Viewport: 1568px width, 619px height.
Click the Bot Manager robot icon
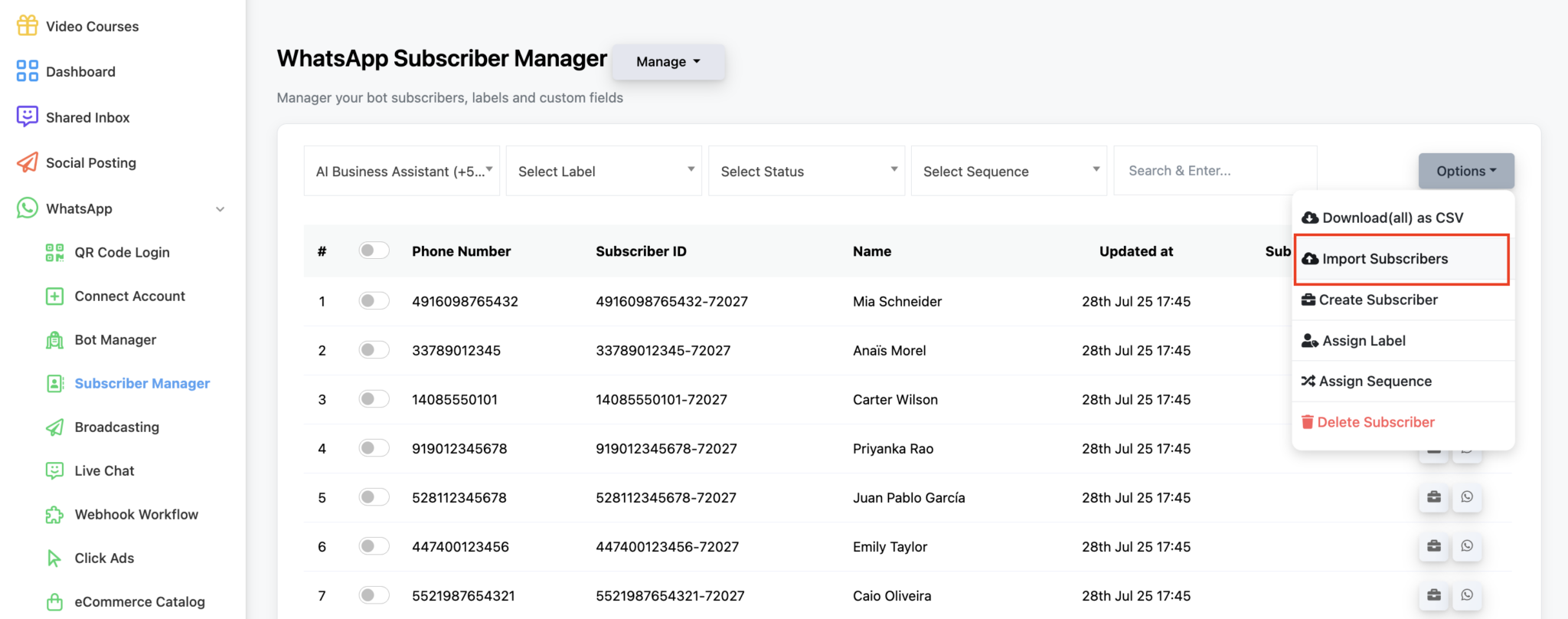tap(54, 339)
